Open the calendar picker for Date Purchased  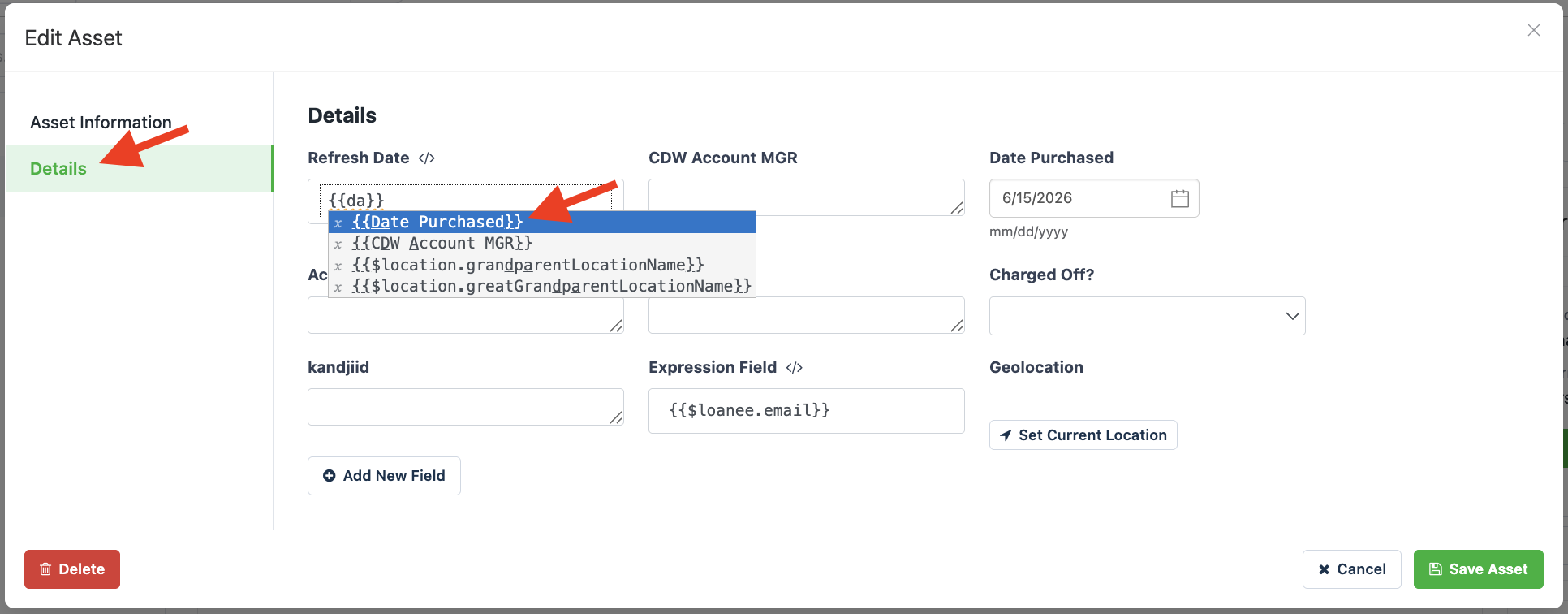coord(1180,198)
